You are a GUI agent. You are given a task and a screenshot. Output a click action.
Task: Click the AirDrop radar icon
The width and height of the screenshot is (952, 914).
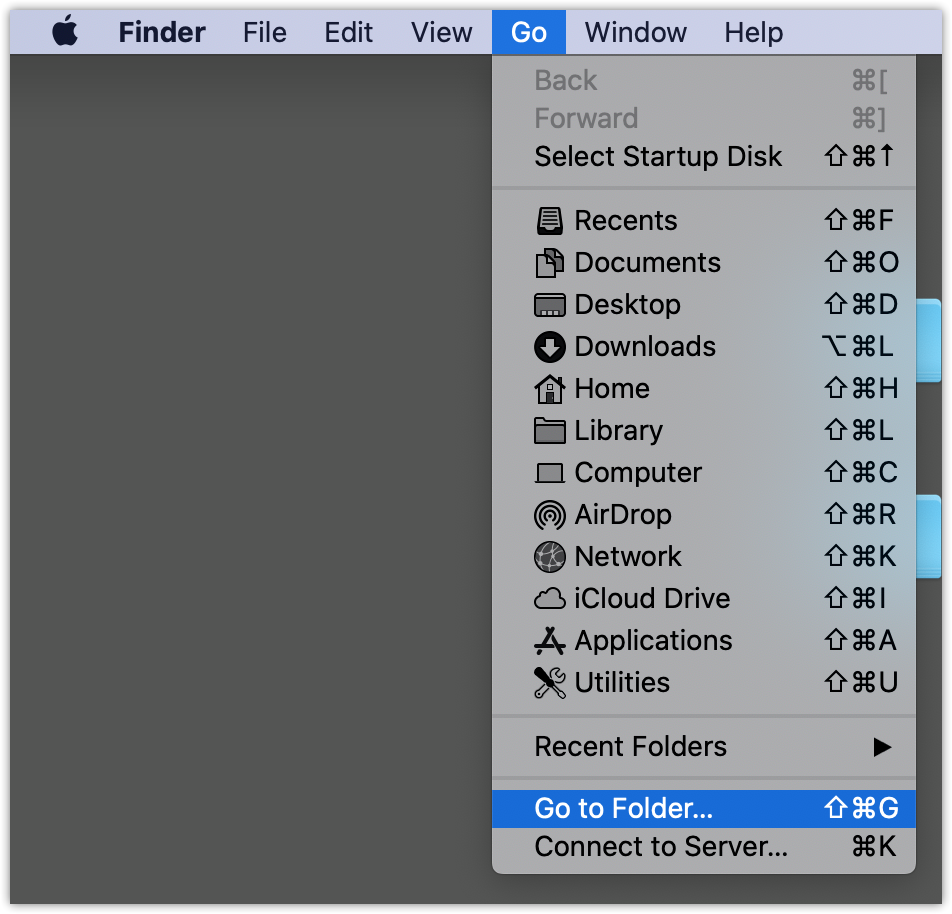[550, 515]
